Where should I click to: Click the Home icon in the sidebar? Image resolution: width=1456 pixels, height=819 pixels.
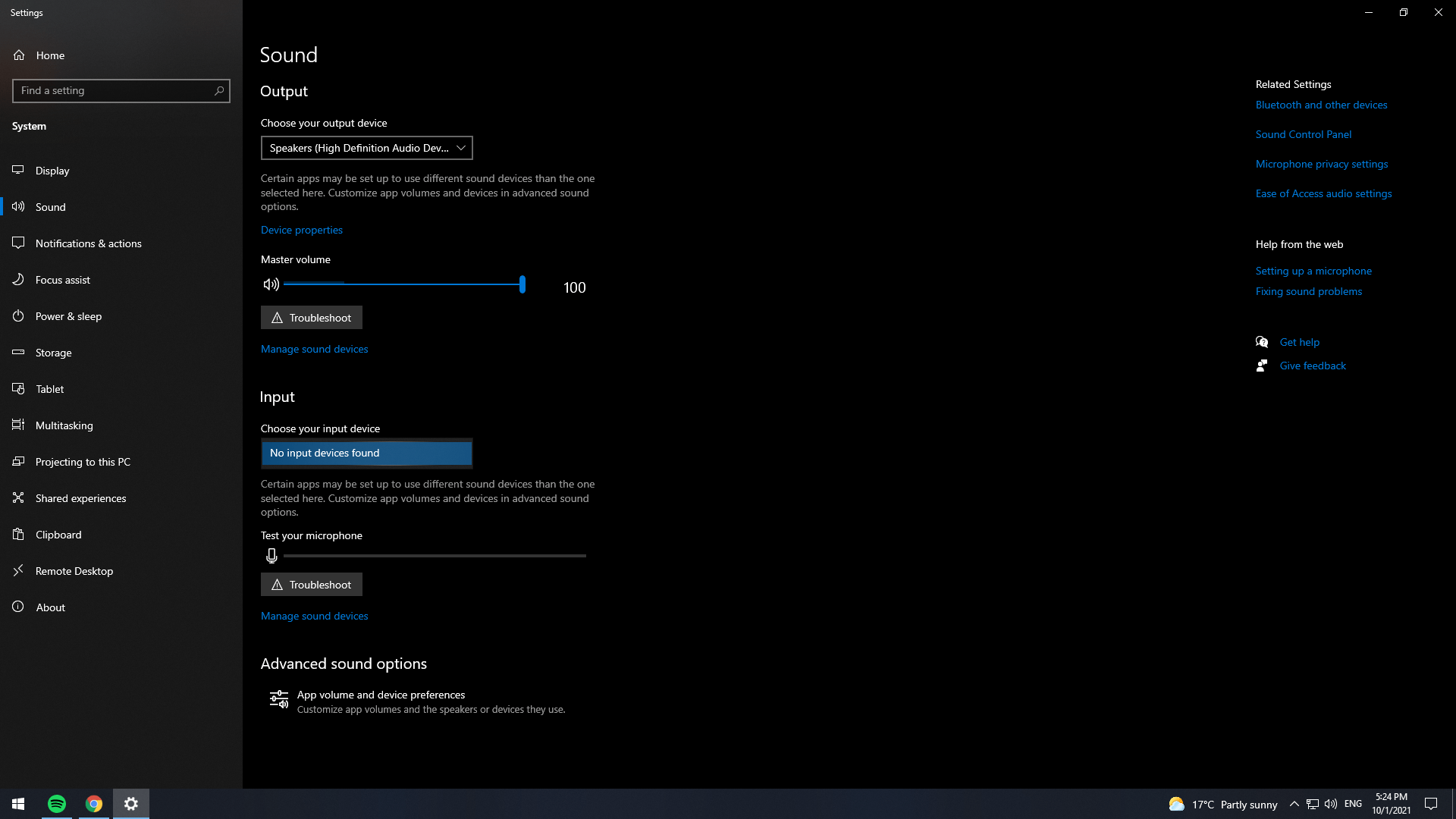click(18, 55)
